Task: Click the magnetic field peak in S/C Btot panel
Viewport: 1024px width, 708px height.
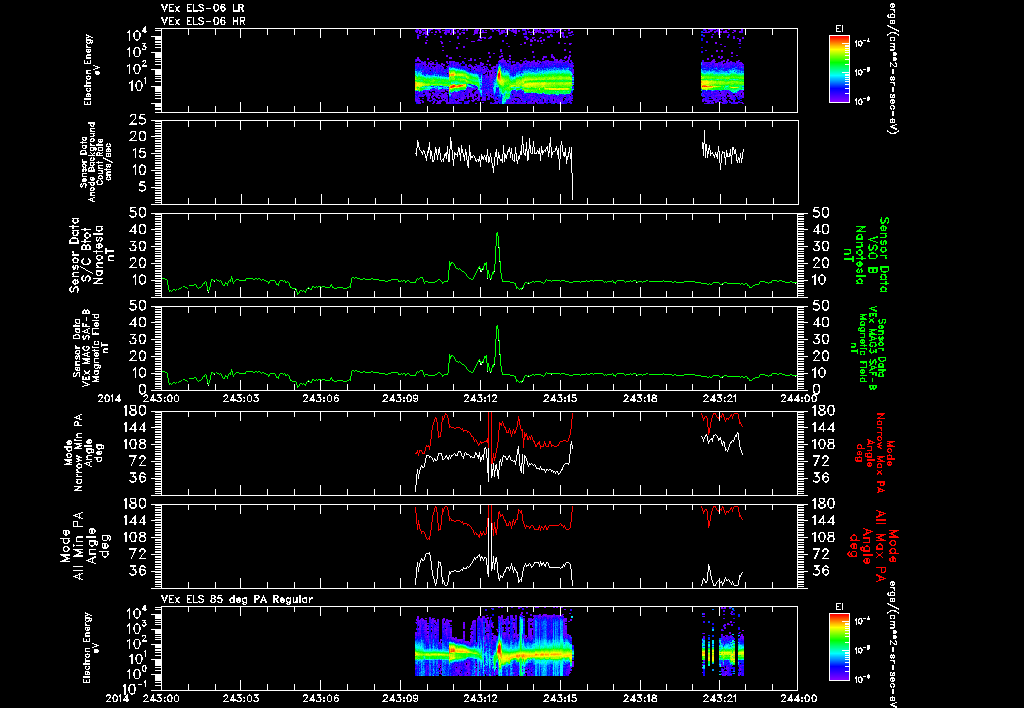Action: coord(498,234)
